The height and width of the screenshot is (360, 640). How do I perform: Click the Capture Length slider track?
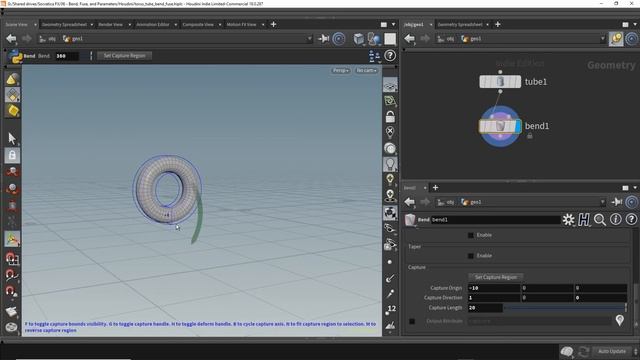[x=565, y=308]
